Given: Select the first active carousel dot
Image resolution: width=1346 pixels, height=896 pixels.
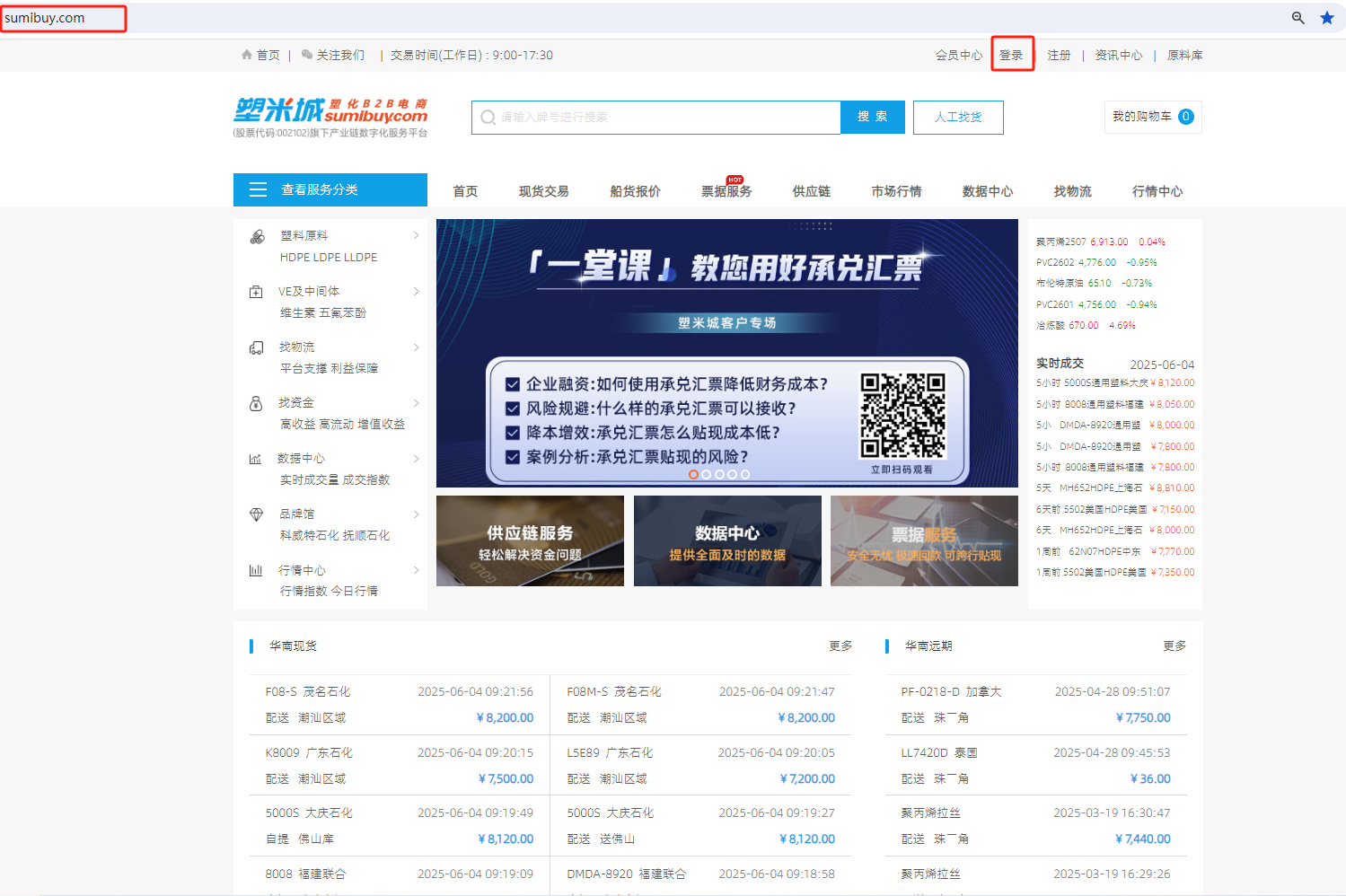Looking at the screenshot, I should (693, 474).
